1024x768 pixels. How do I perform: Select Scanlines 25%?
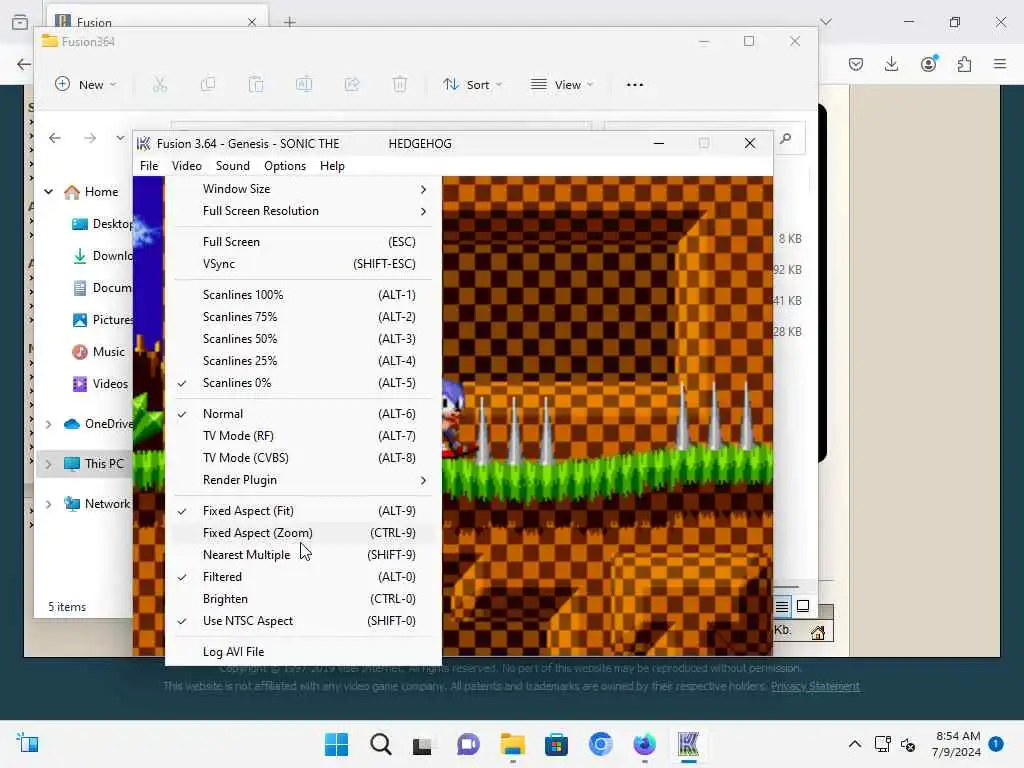pos(304,360)
